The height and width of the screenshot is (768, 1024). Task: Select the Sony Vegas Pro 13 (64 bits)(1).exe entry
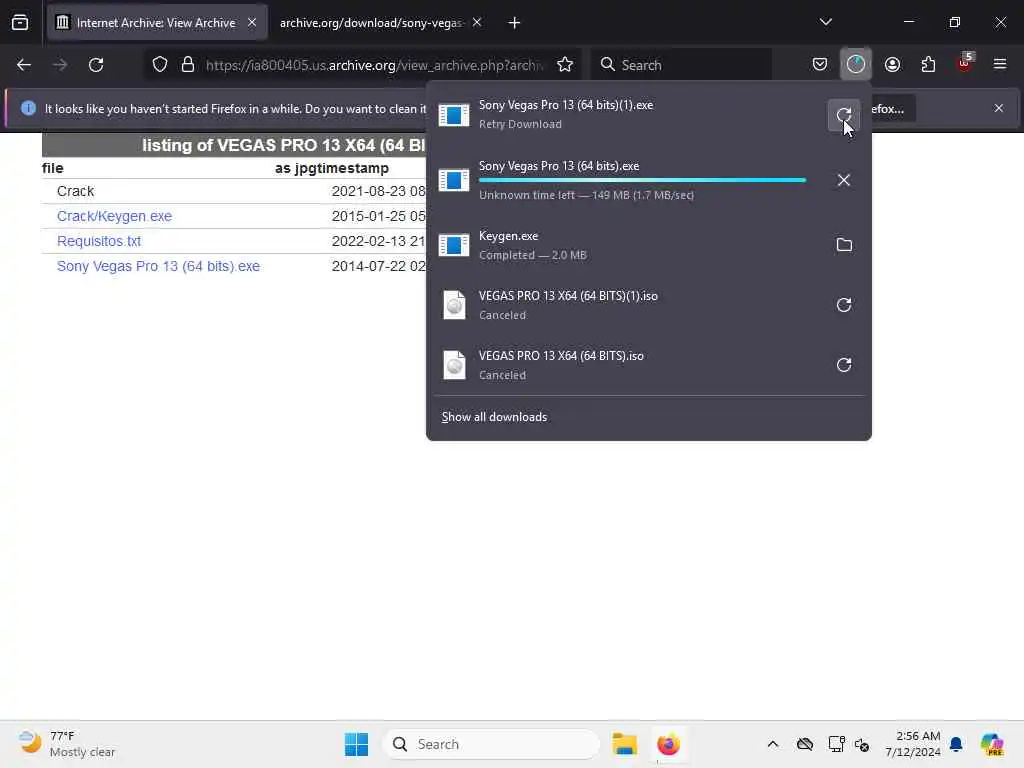pos(648,115)
